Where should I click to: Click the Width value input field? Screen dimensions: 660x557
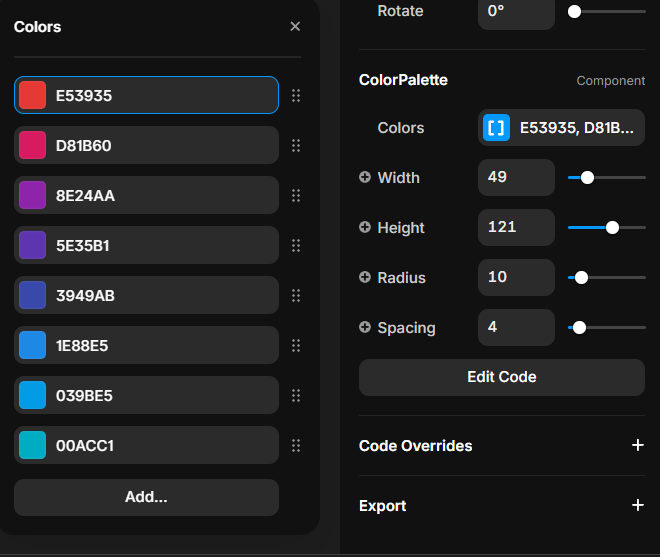click(516, 178)
